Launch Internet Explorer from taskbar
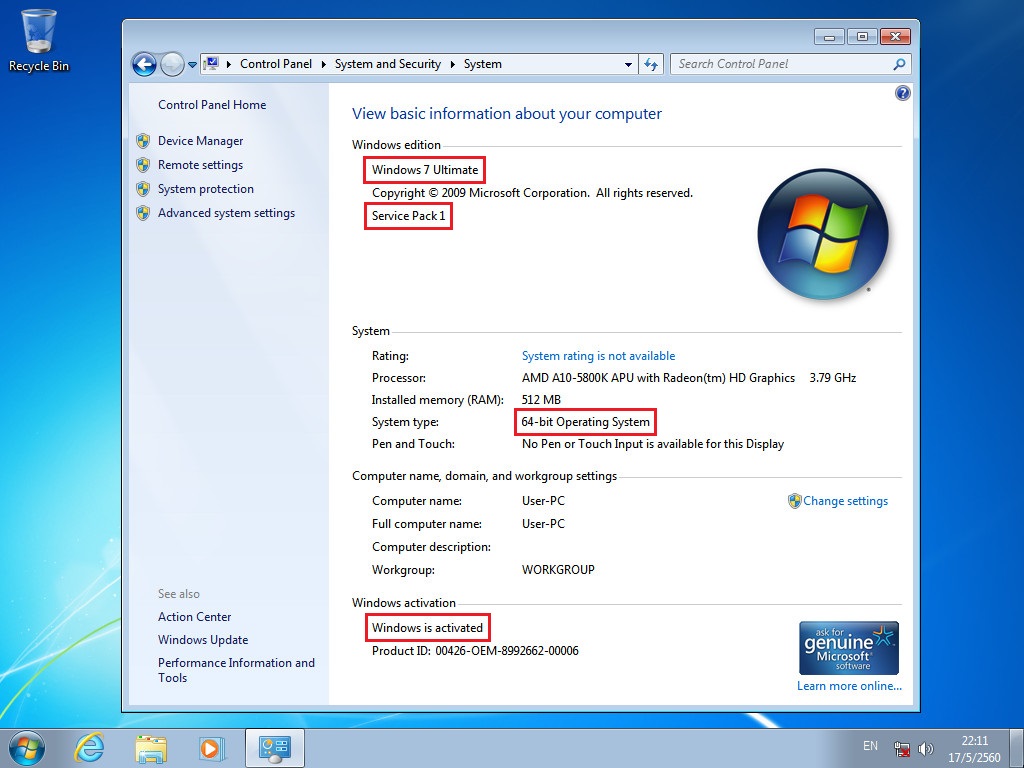The image size is (1024, 768). coord(89,748)
